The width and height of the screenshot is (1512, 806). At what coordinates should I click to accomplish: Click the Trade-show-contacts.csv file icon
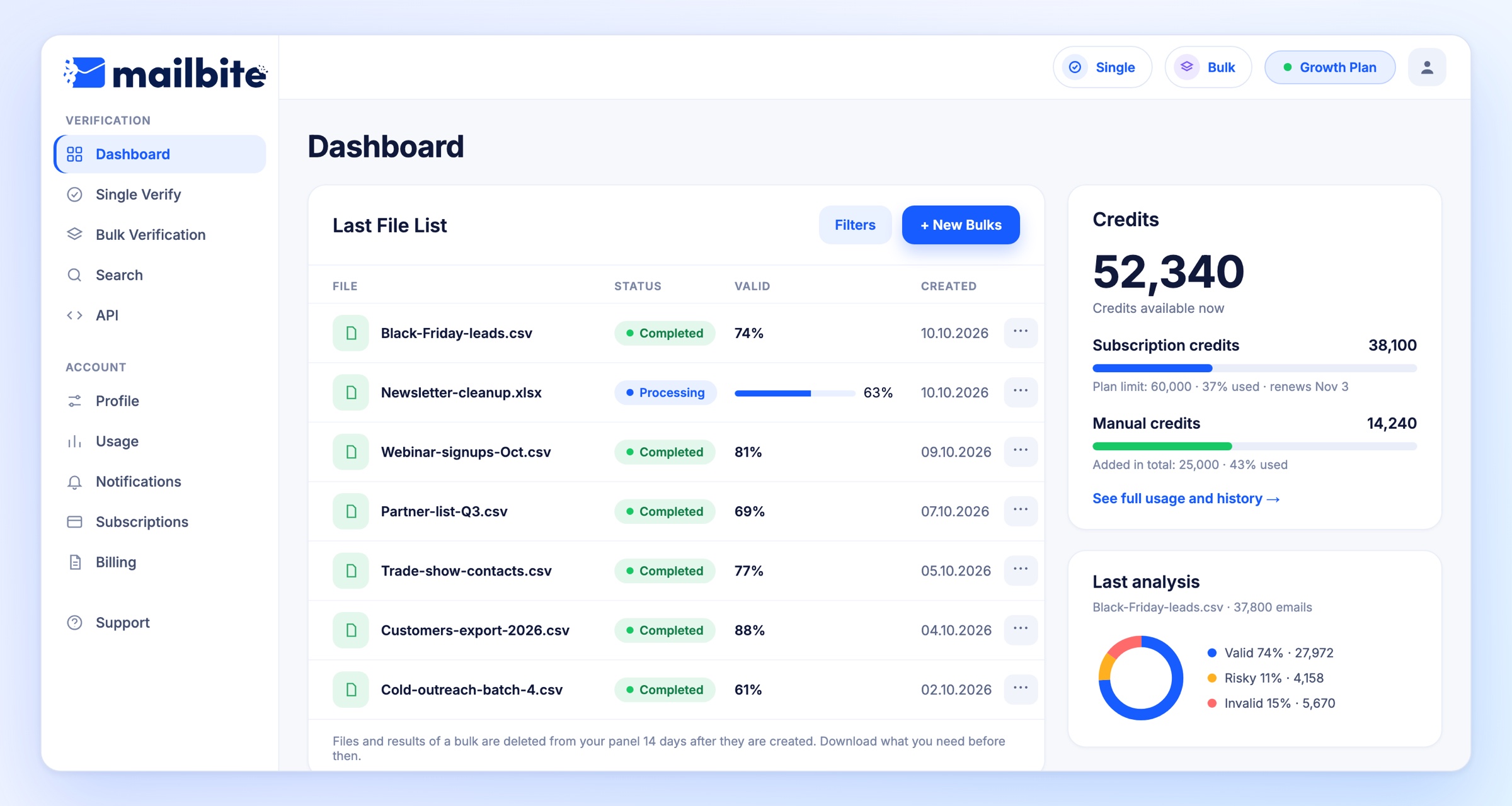(x=351, y=570)
